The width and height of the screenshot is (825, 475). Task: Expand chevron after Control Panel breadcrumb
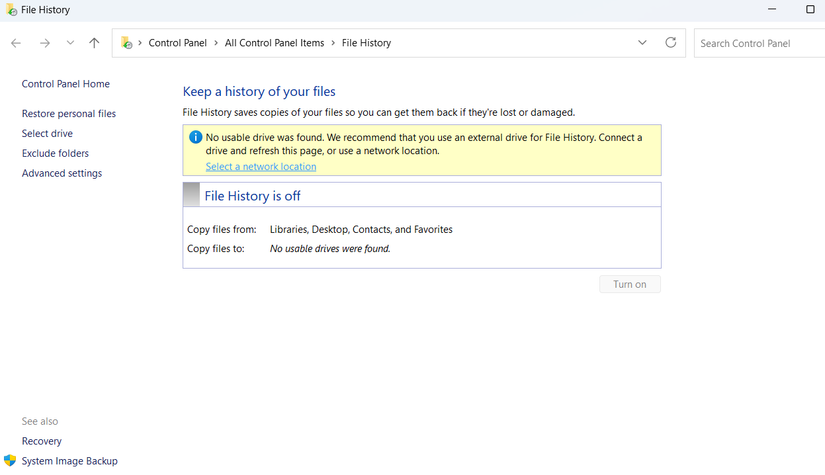216,43
